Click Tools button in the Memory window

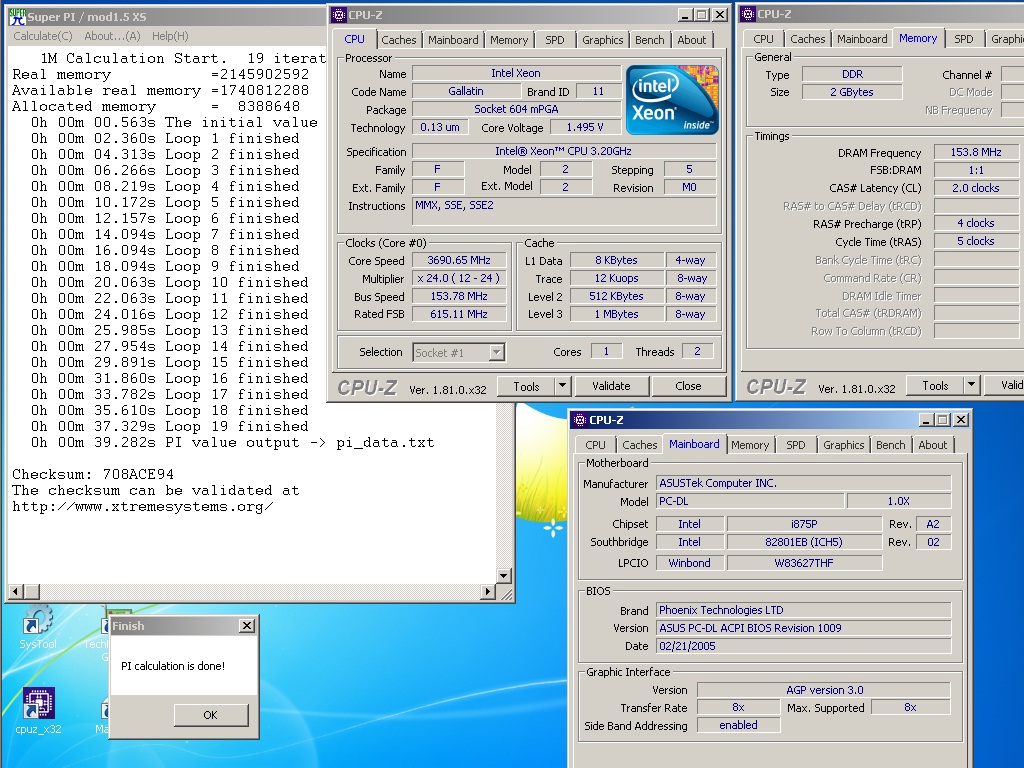[935, 386]
